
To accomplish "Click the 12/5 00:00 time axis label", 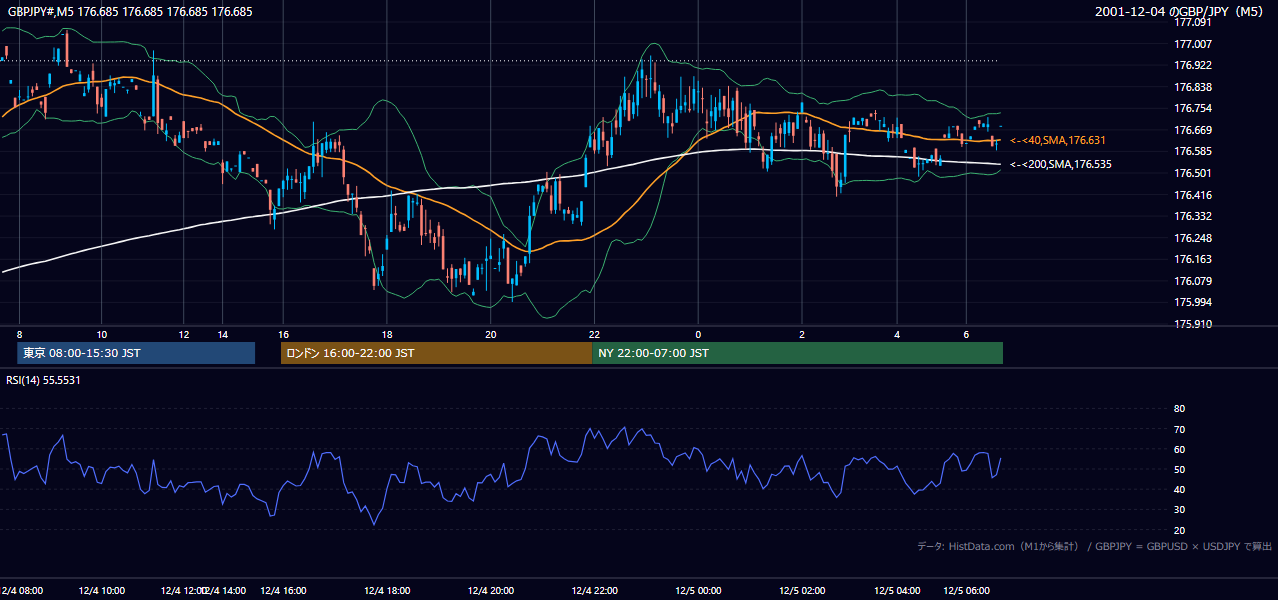I will click(x=699, y=591).
